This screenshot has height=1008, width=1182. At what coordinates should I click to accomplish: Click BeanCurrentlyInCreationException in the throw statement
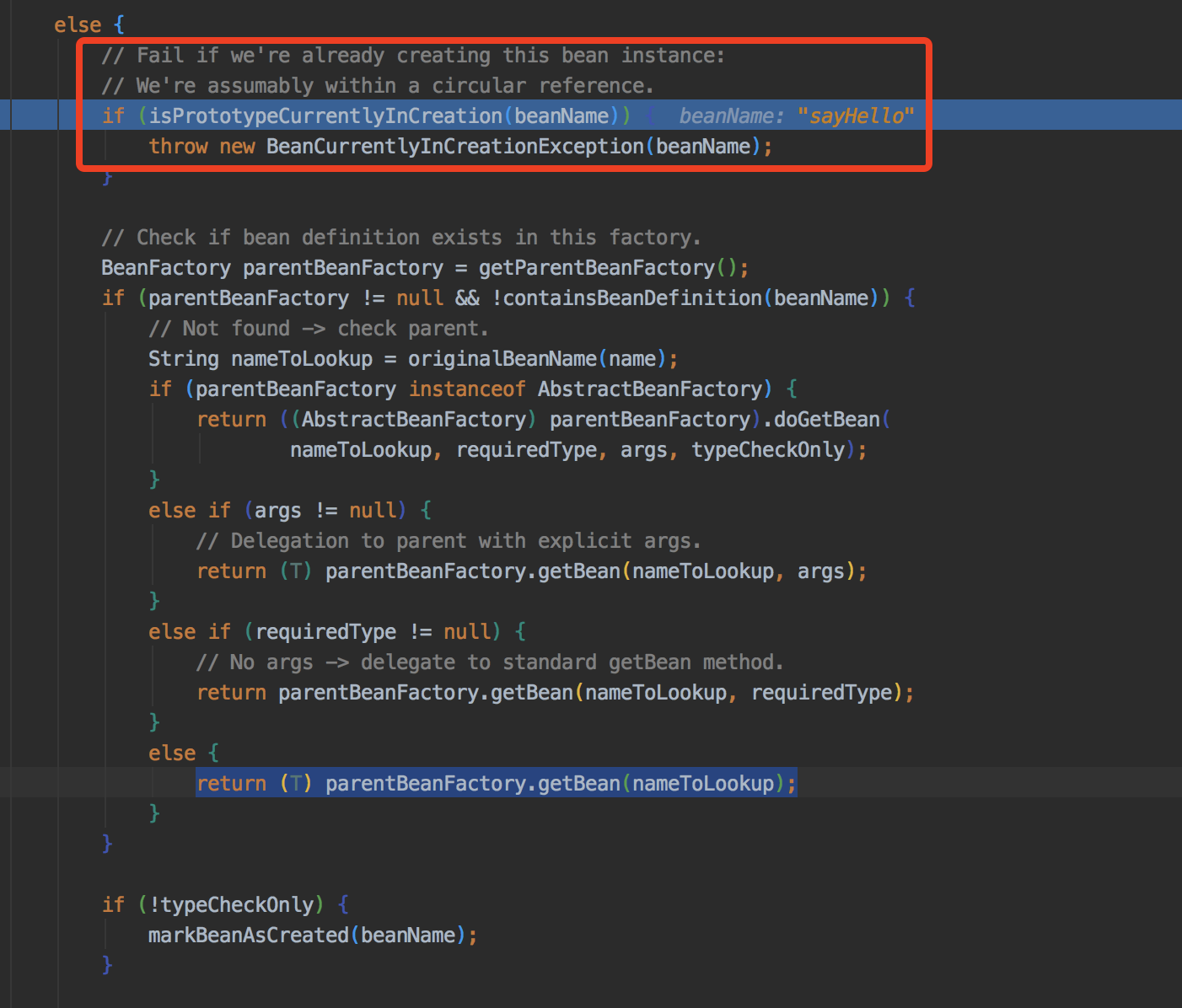455,146
